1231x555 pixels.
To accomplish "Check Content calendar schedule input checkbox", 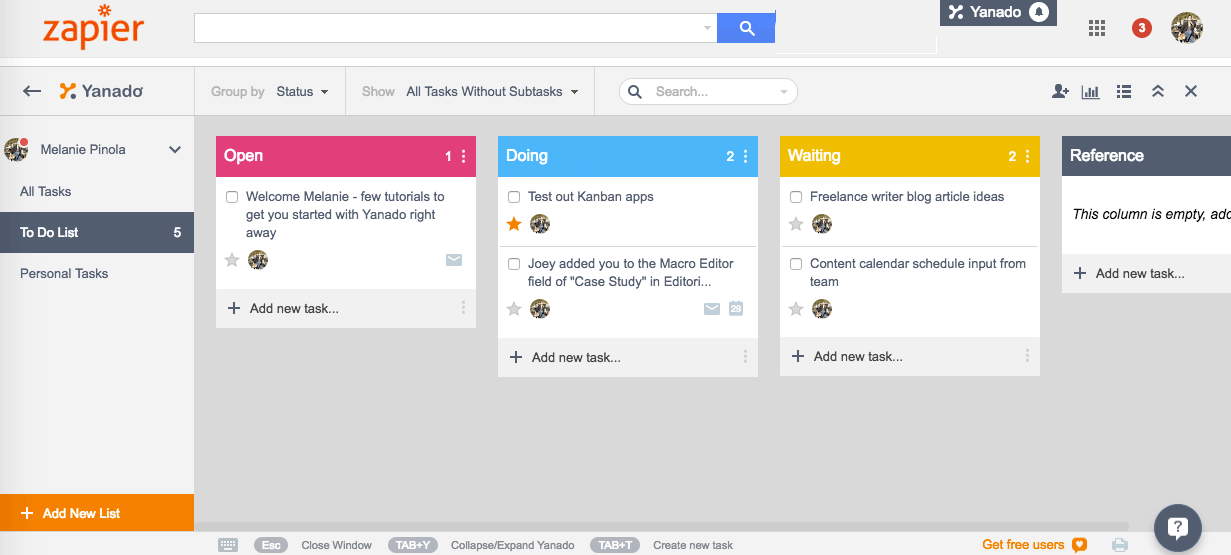I will coord(796,264).
